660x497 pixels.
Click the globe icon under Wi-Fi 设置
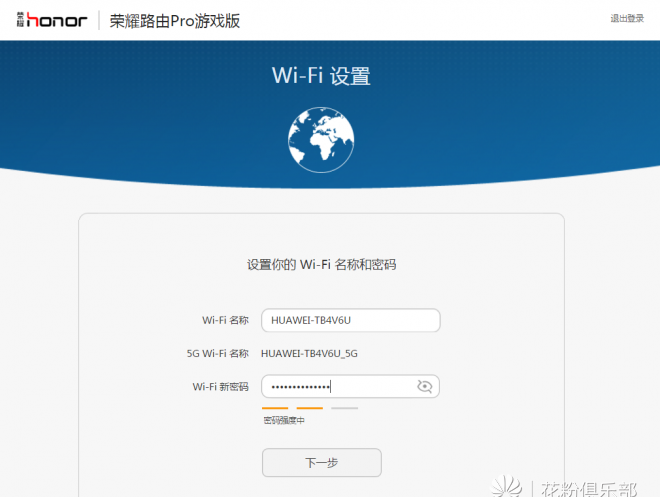[321, 140]
